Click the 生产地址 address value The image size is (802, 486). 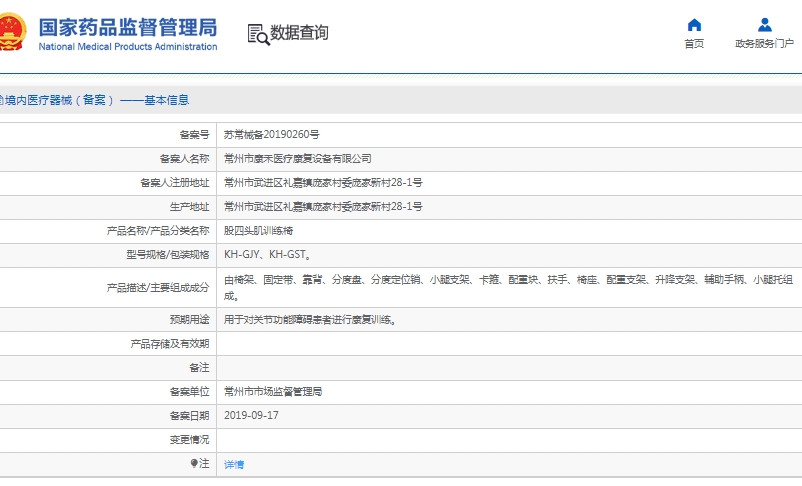tap(323, 207)
